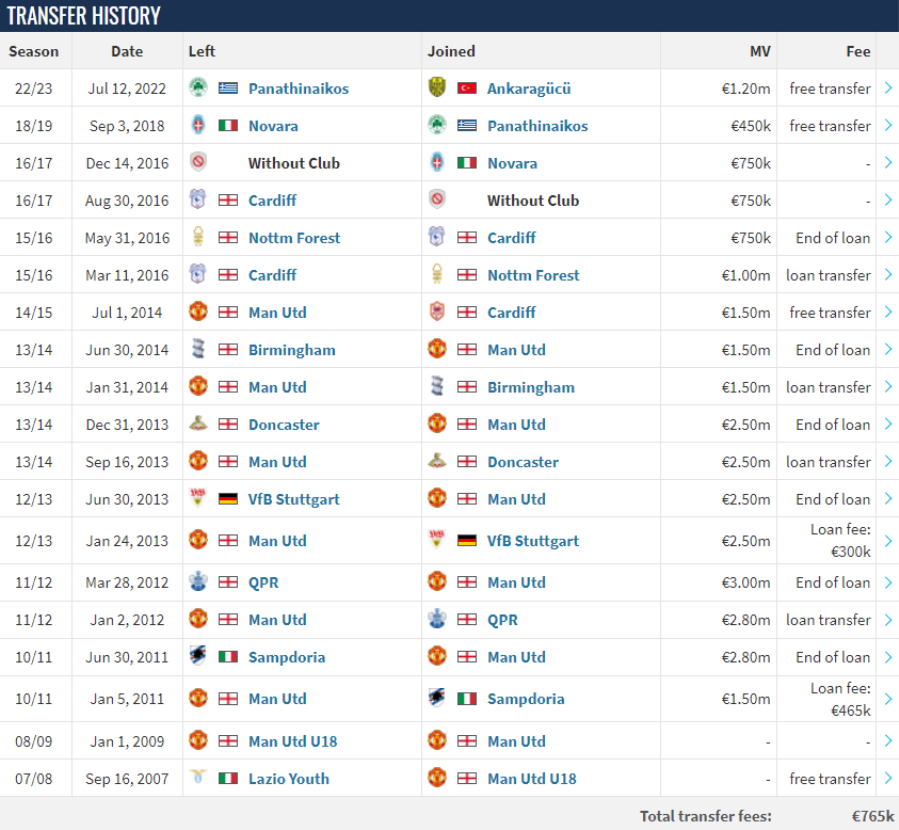This screenshot has width=899, height=830.
Task: Click the Ankaragücü club crest icon
Action: [x=437, y=88]
